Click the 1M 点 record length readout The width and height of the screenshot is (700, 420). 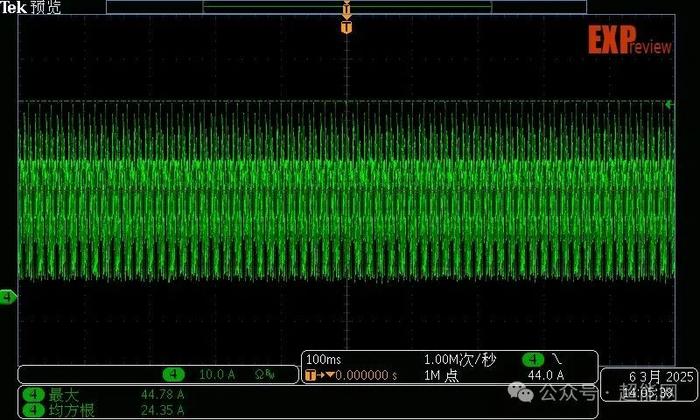pos(441,375)
